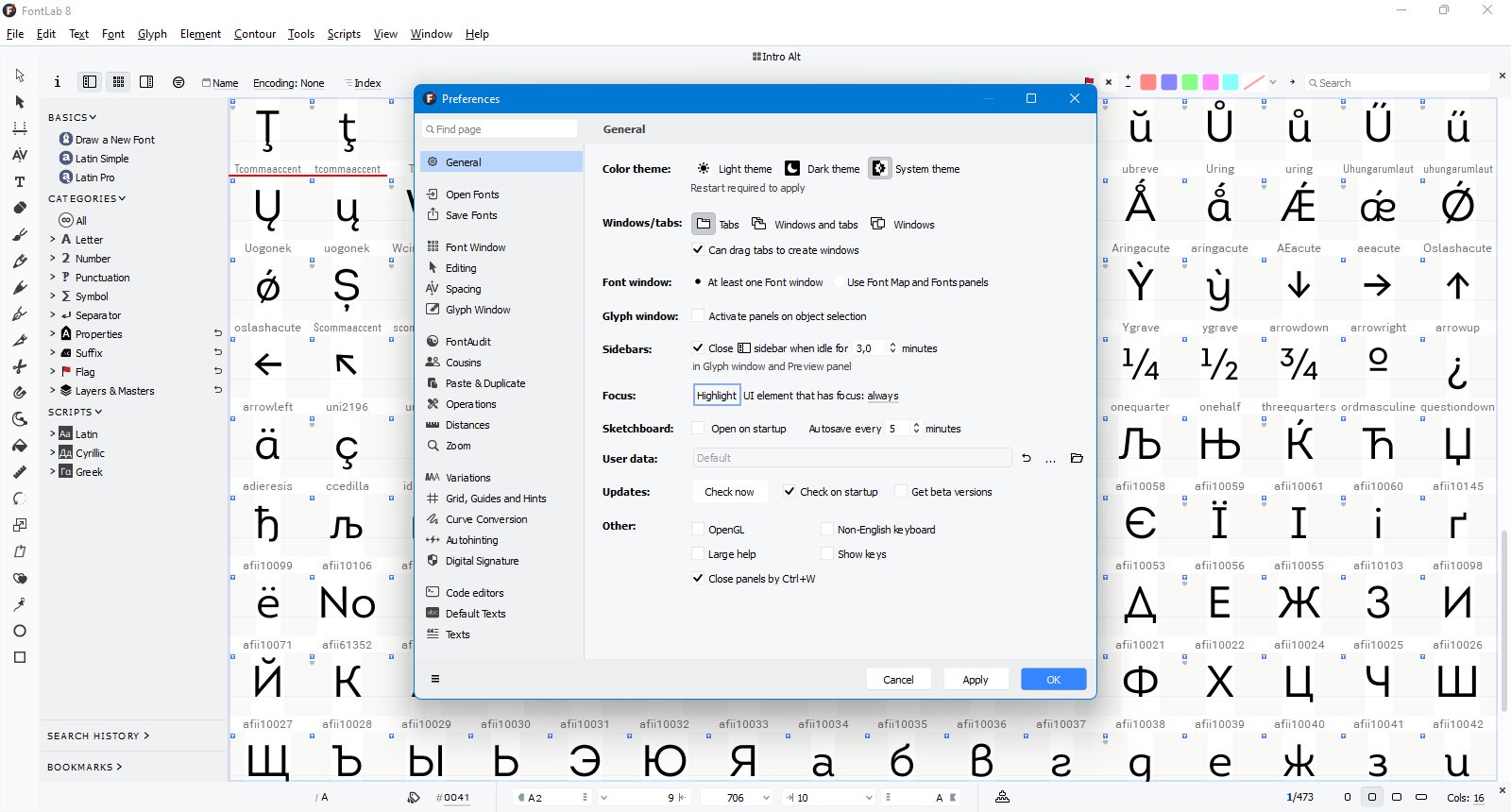Uncheck Check on startup for updates

789,492
